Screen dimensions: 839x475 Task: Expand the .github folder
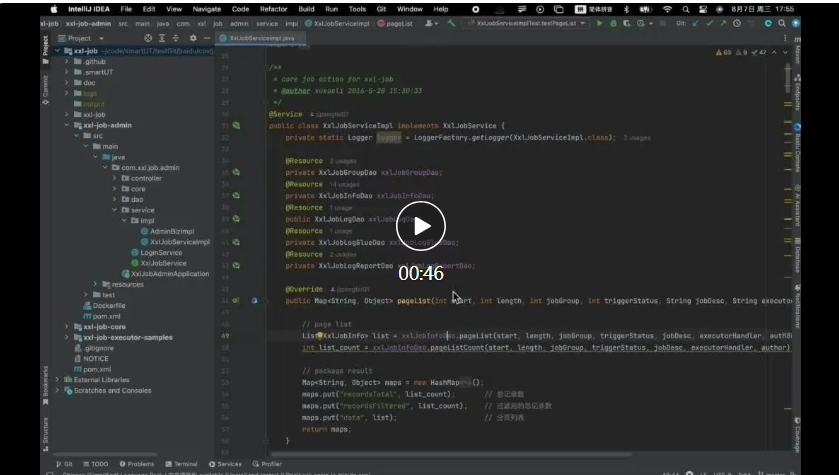pos(67,62)
